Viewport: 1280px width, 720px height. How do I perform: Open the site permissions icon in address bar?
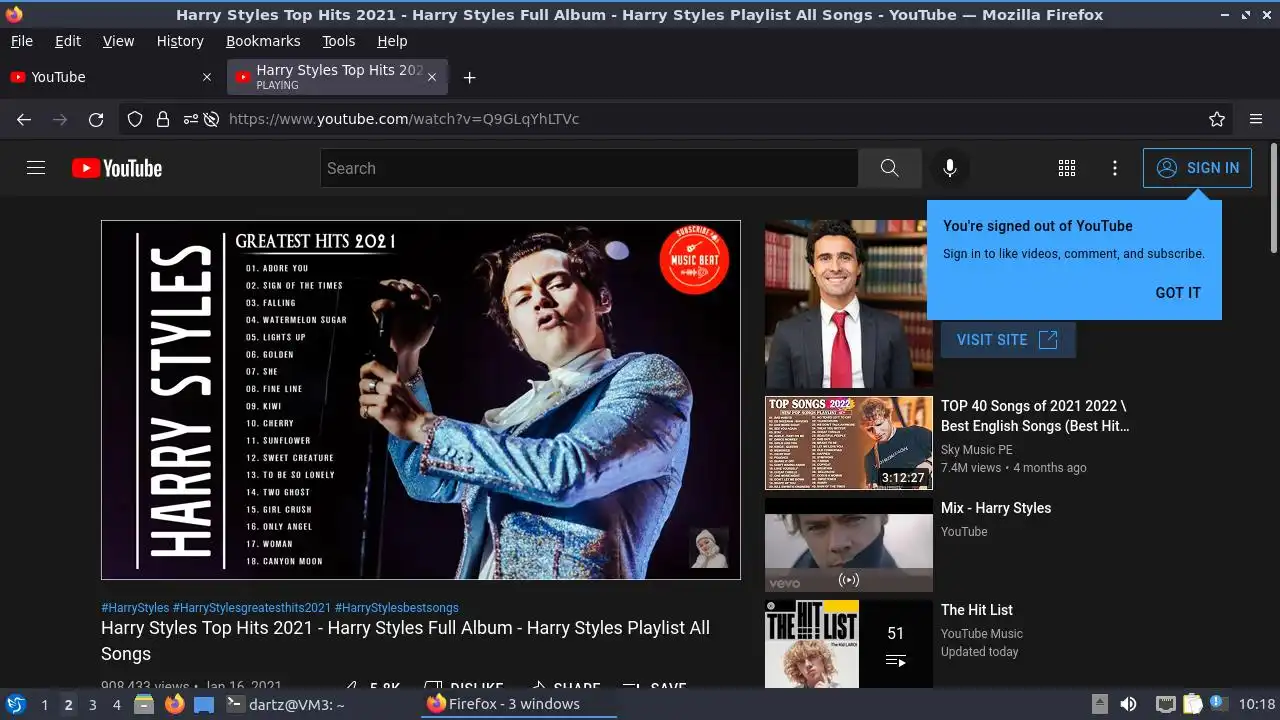(190, 119)
